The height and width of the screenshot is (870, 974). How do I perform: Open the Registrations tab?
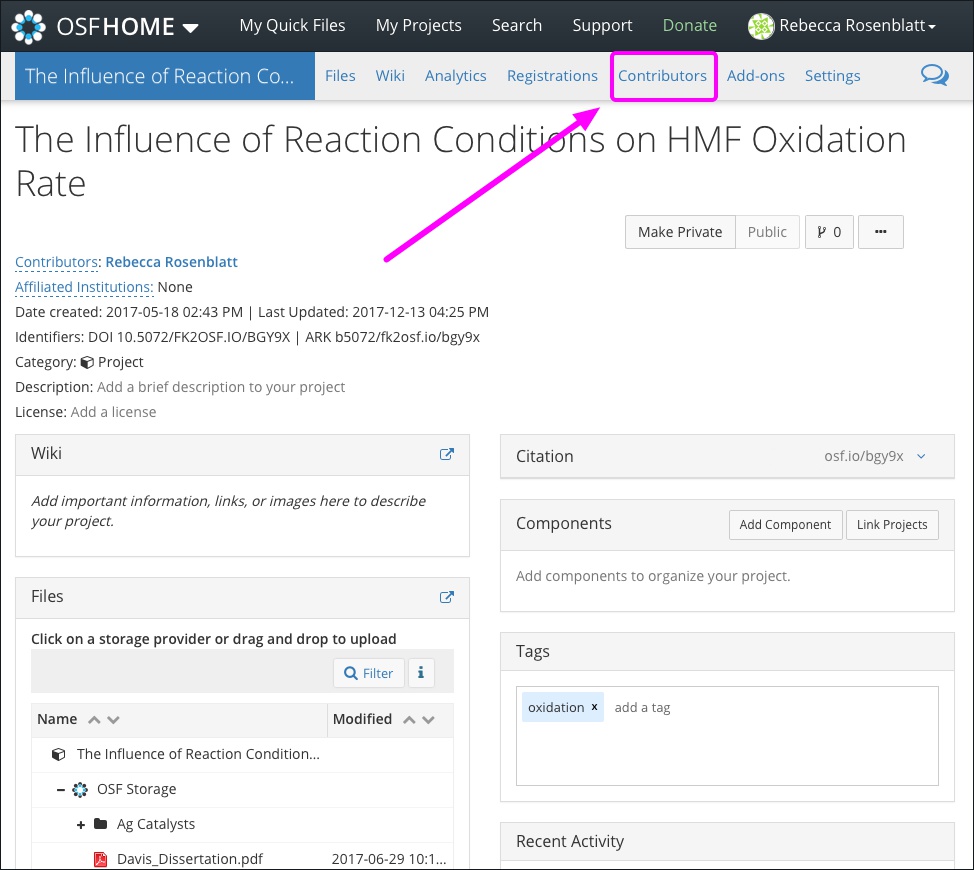point(552,76)
